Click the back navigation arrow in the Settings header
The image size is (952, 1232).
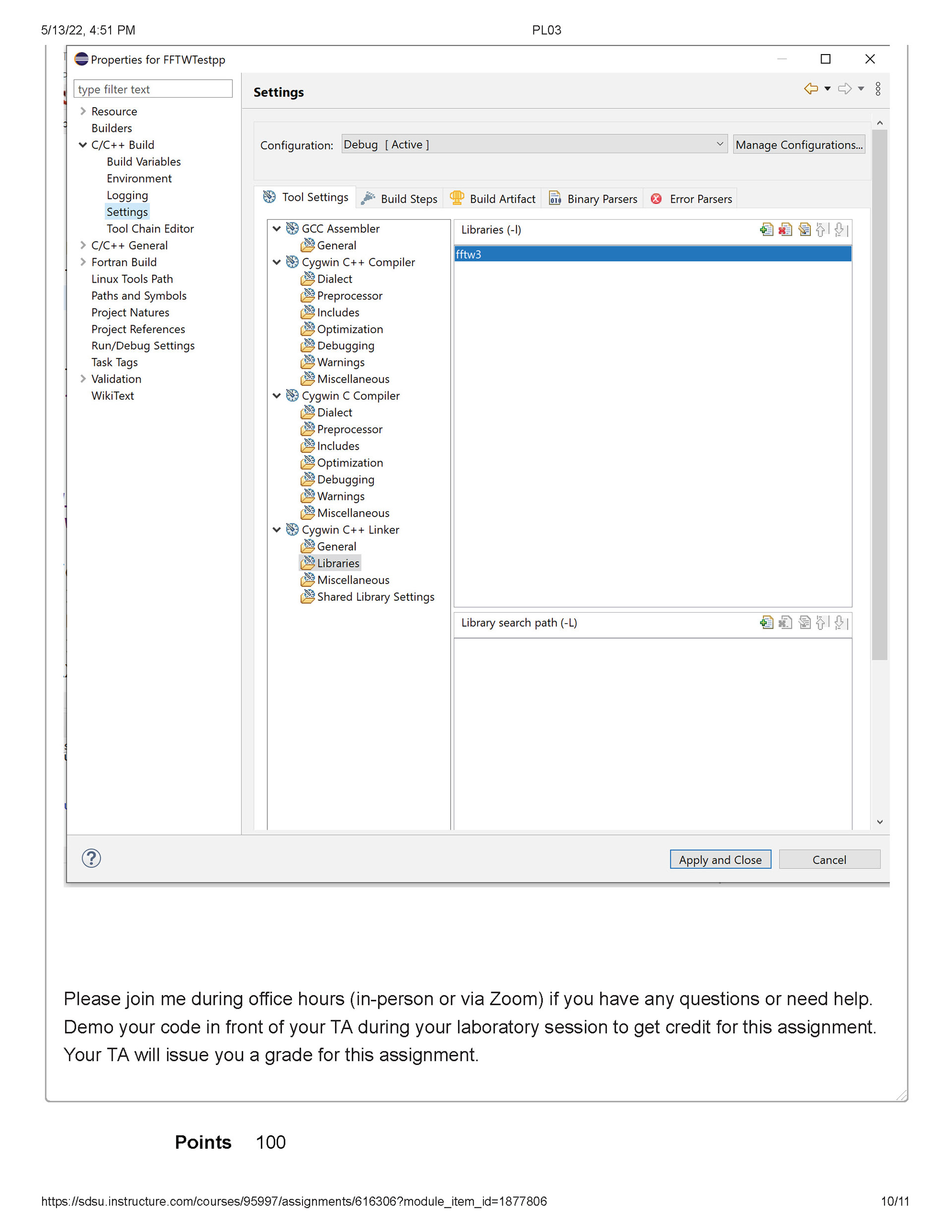tap(810, 89)
